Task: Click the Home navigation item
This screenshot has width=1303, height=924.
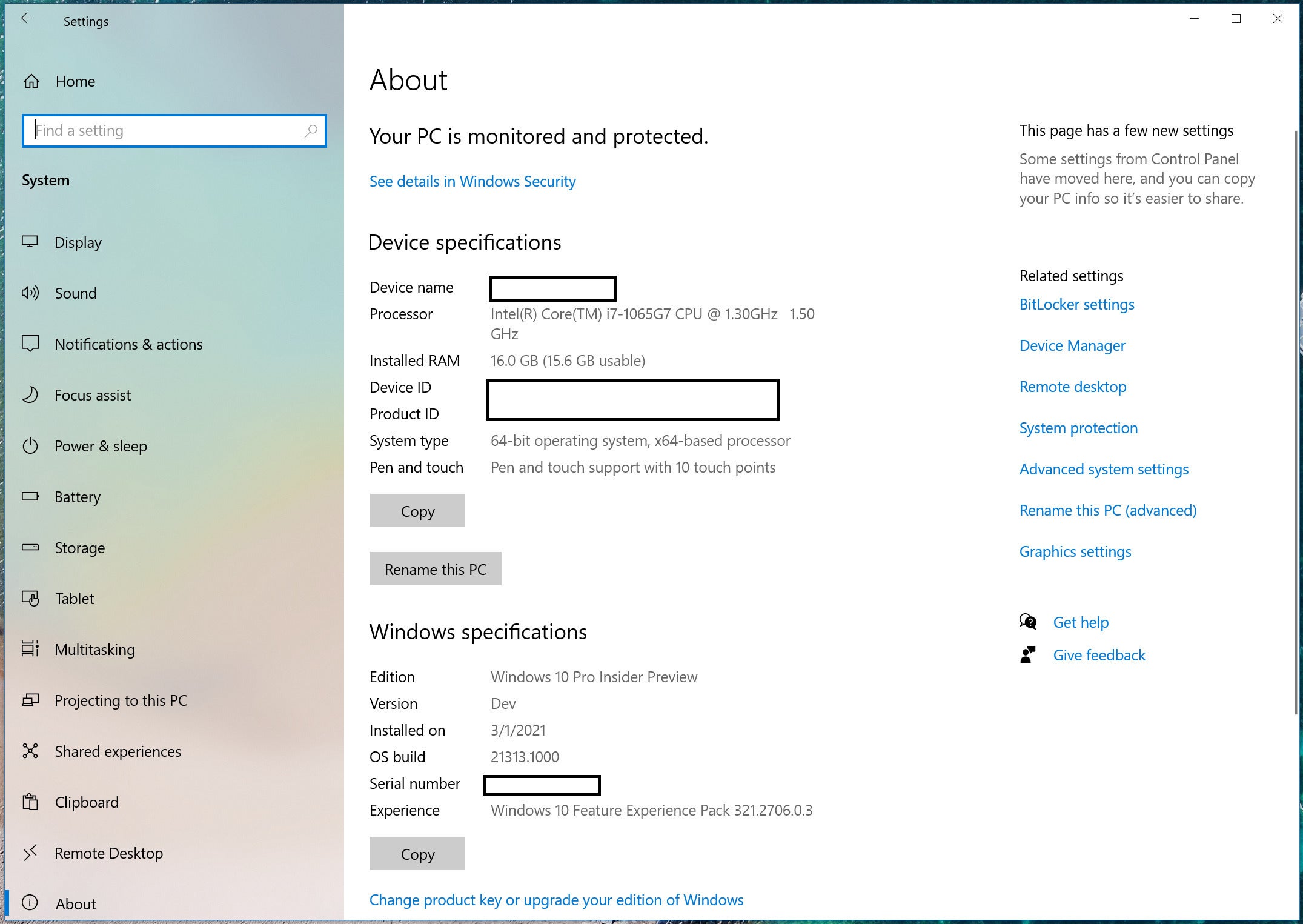Action: point(74,81)
